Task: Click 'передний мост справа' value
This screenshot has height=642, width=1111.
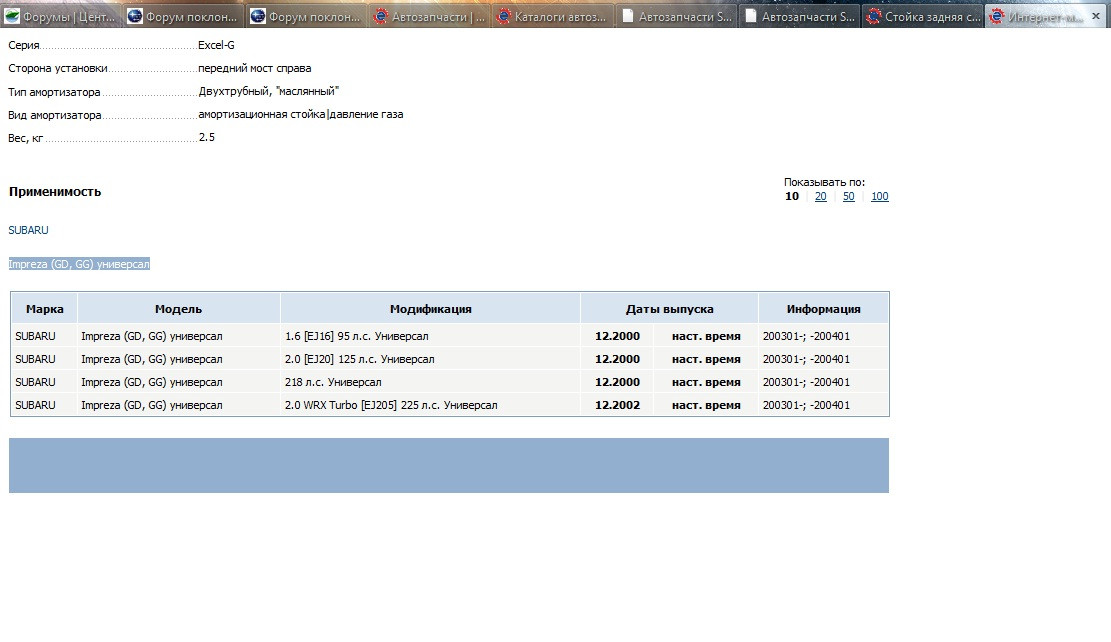Action: click(x=254, y=69)
